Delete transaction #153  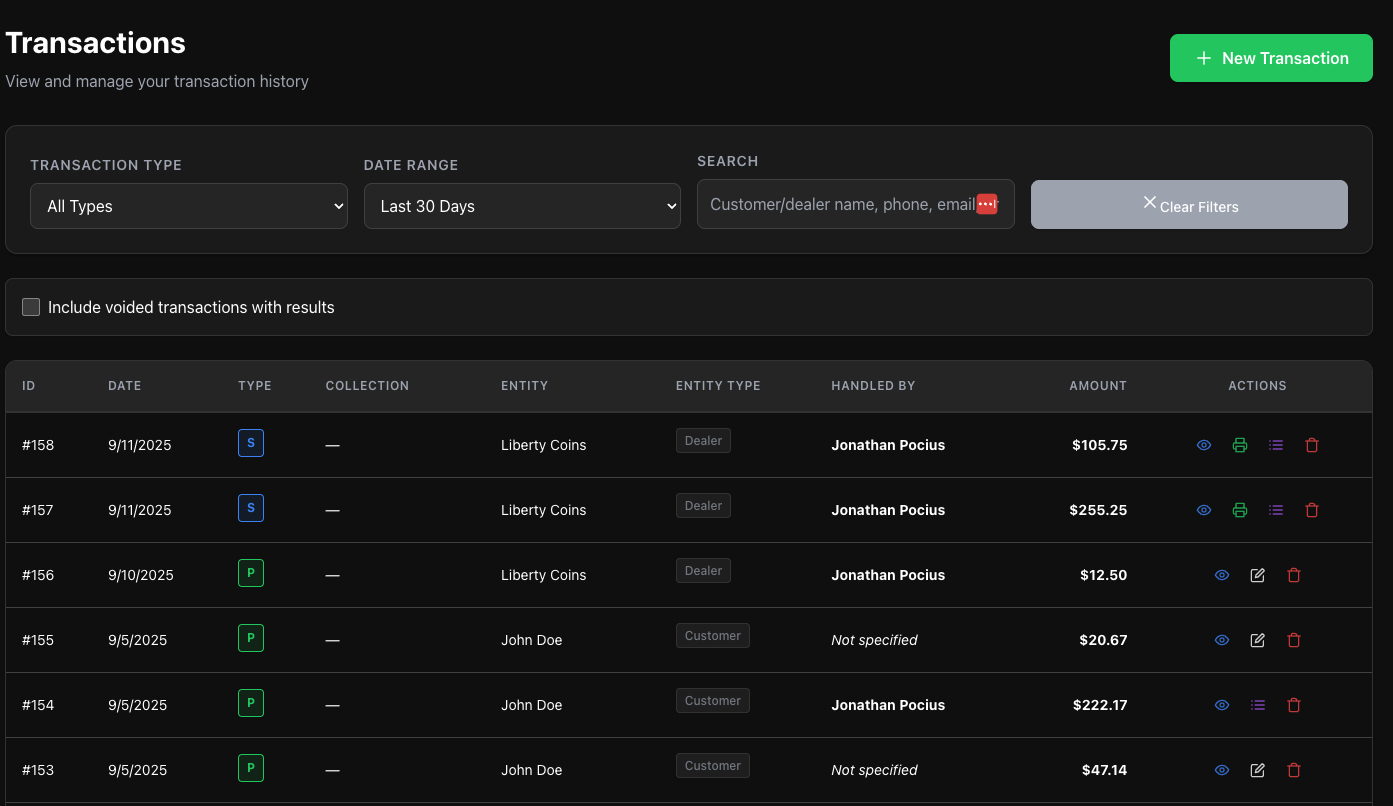1294,770
